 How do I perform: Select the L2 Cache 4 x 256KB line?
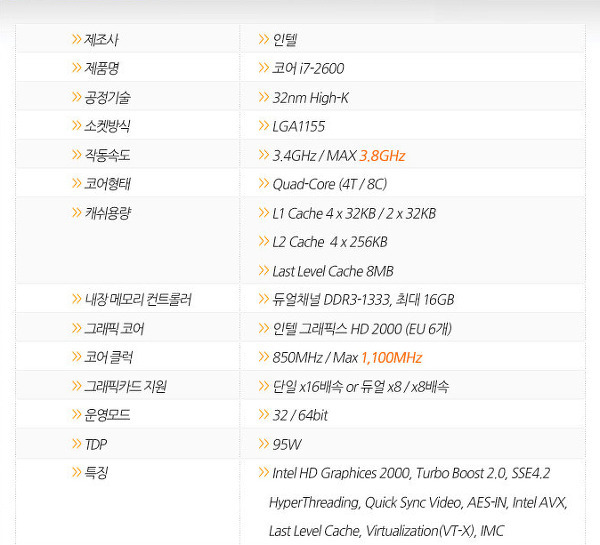[330, 242]
